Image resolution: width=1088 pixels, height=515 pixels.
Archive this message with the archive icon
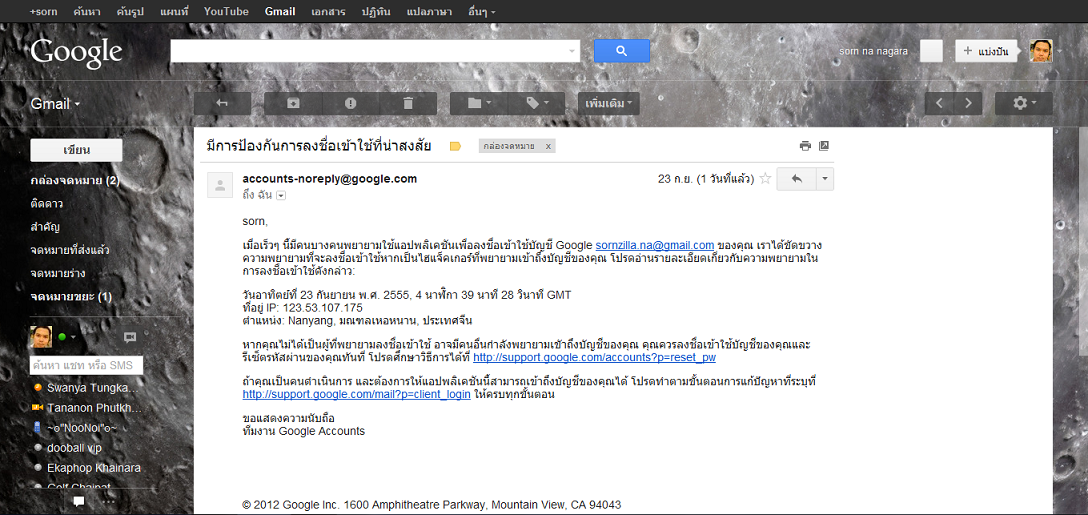293,103
